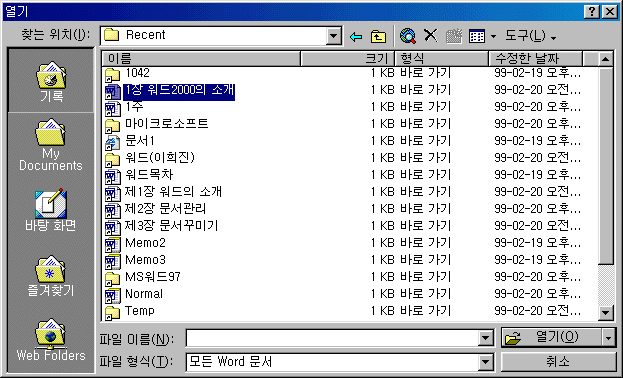Click the Create New Folder icon

point(453,36)
